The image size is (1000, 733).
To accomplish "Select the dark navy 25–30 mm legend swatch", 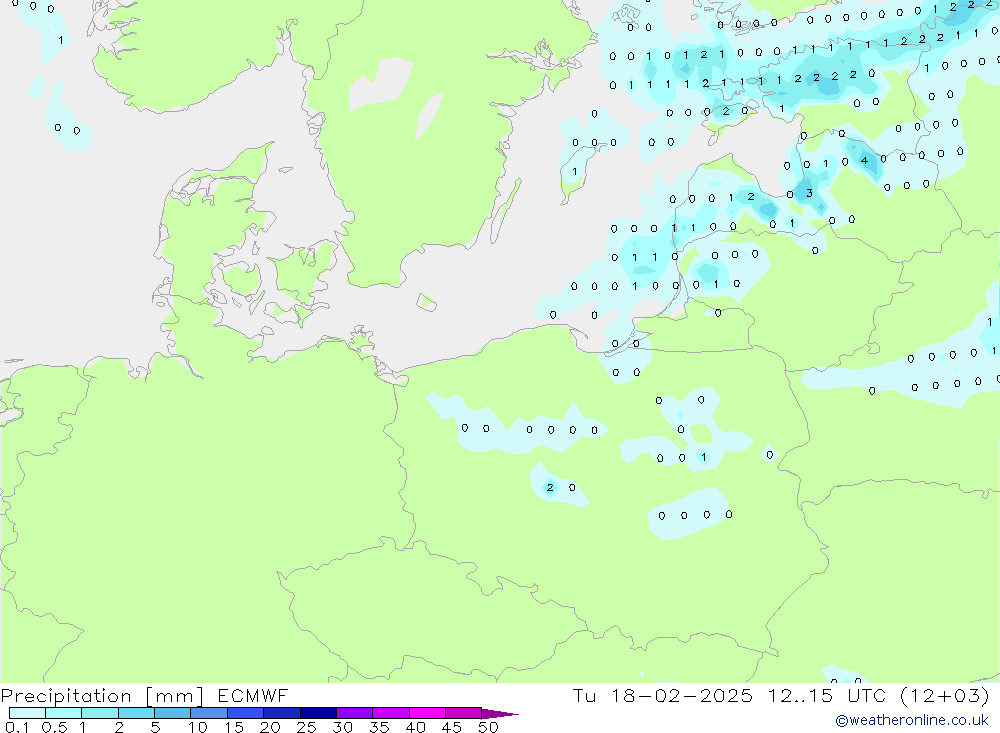I will 318,713.
